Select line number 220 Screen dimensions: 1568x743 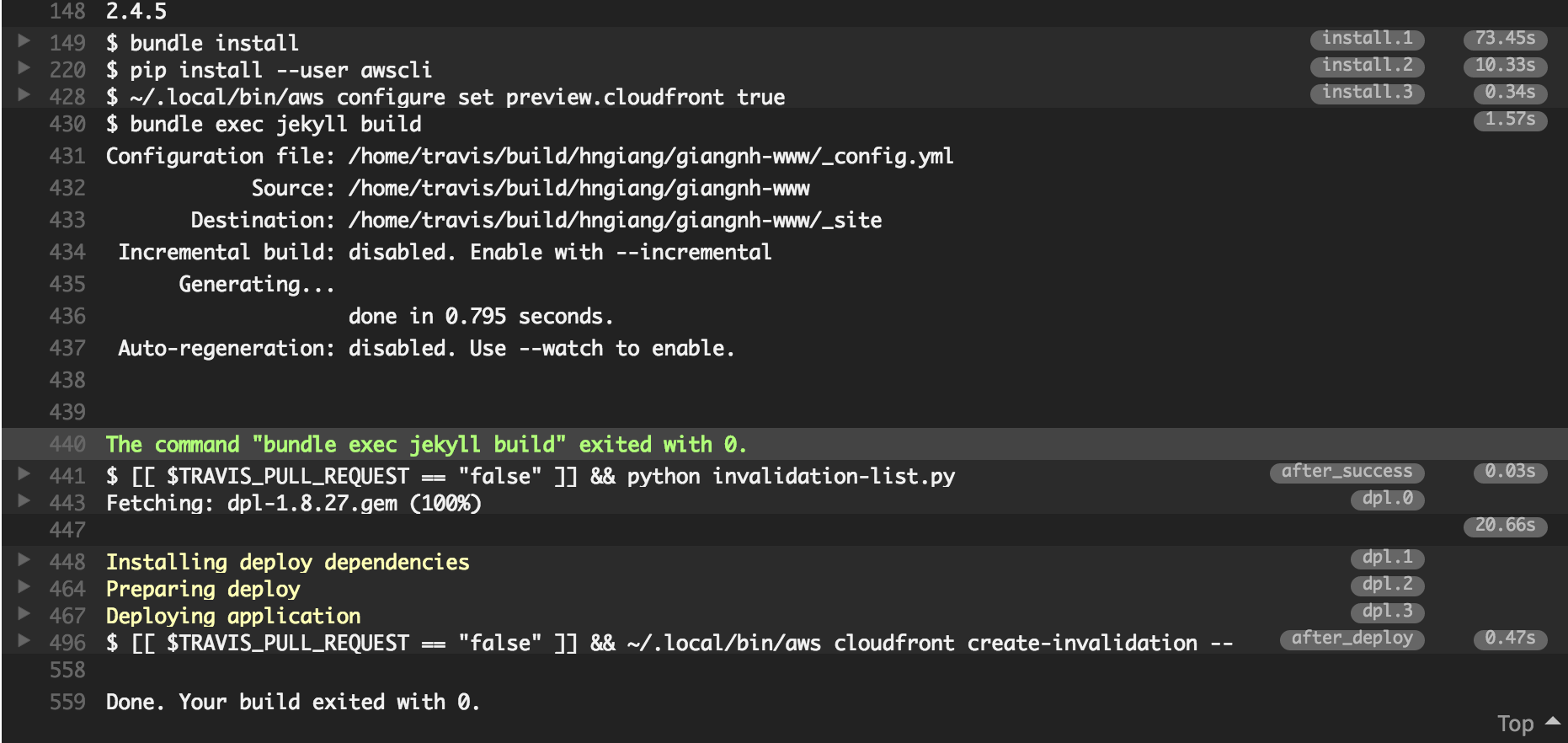click(x=67, y=70)
